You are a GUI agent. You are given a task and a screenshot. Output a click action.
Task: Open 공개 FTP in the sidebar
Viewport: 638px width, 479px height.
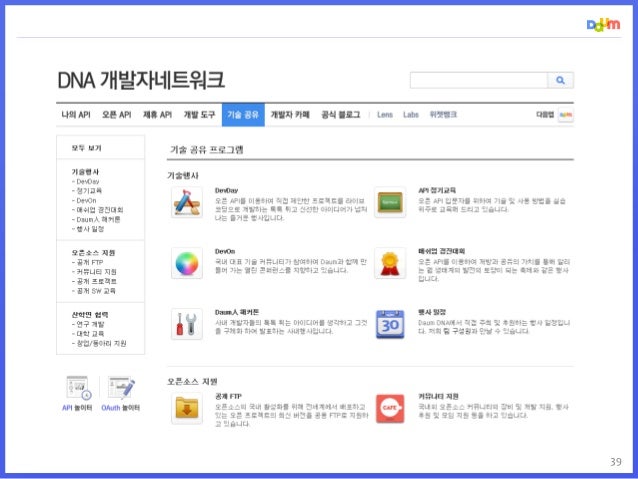pos(90,262)
